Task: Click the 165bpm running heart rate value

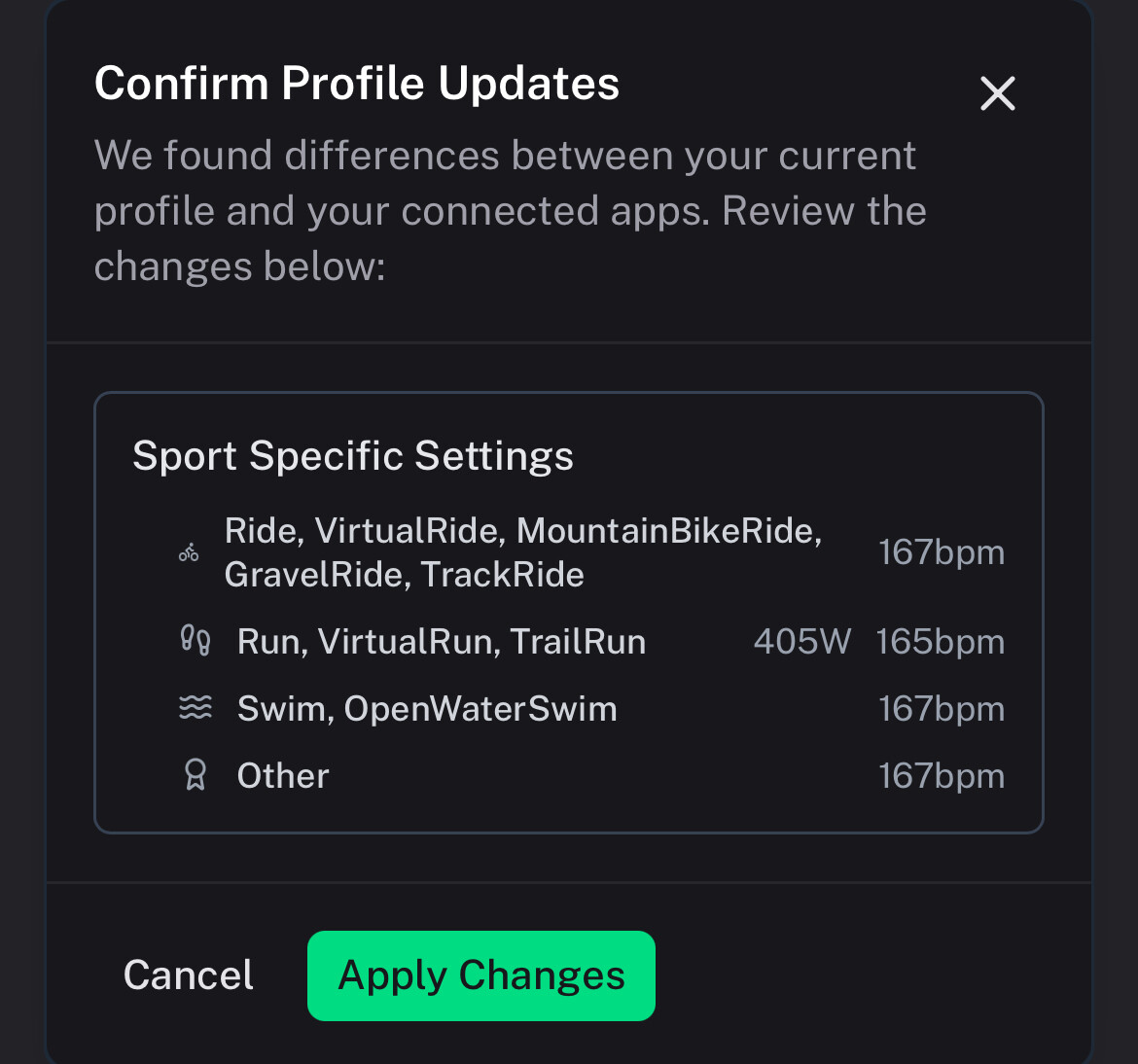Action: [x=941, y=642]
